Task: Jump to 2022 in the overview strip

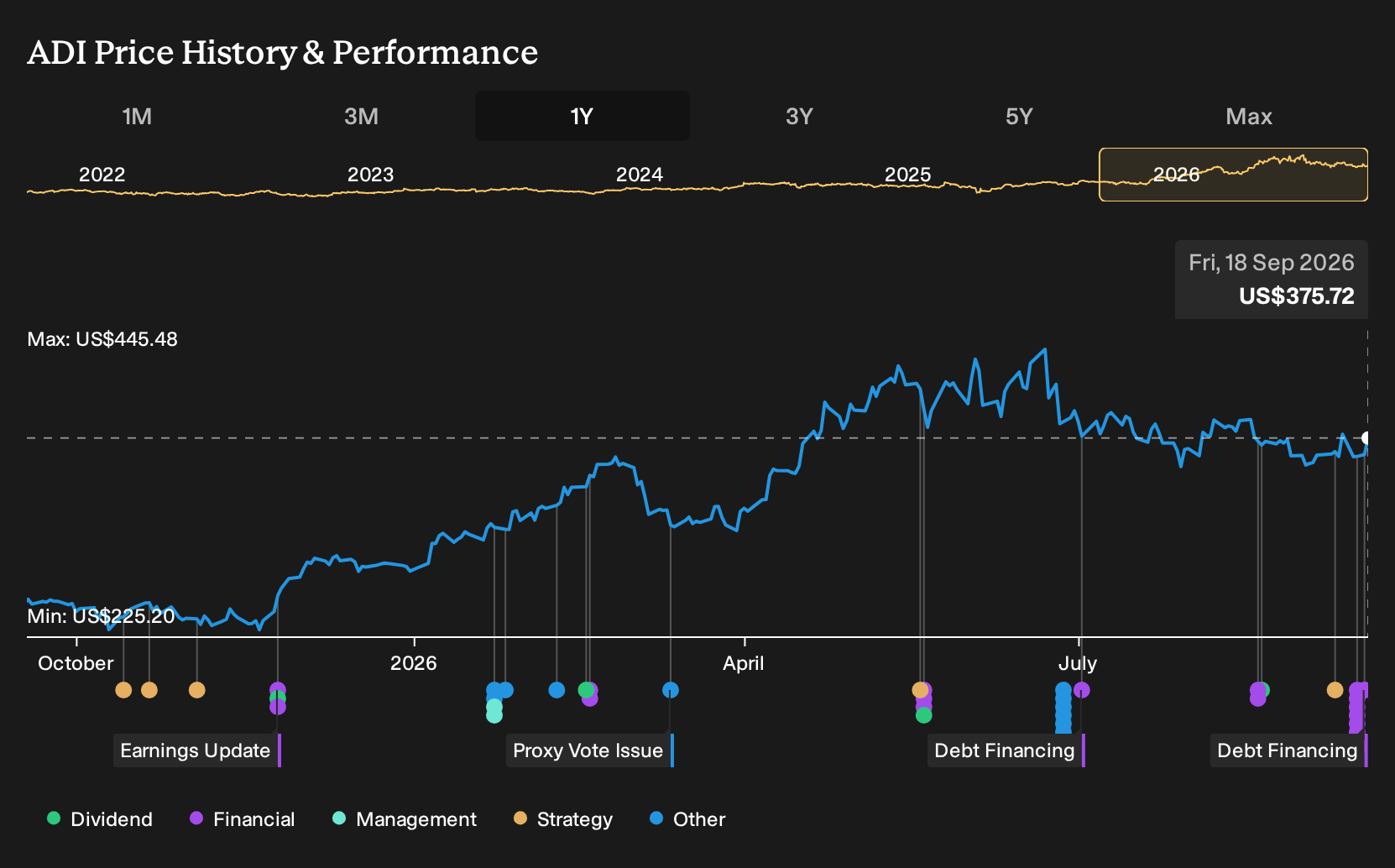Action: pyautogui.click(x=102, y=175)
